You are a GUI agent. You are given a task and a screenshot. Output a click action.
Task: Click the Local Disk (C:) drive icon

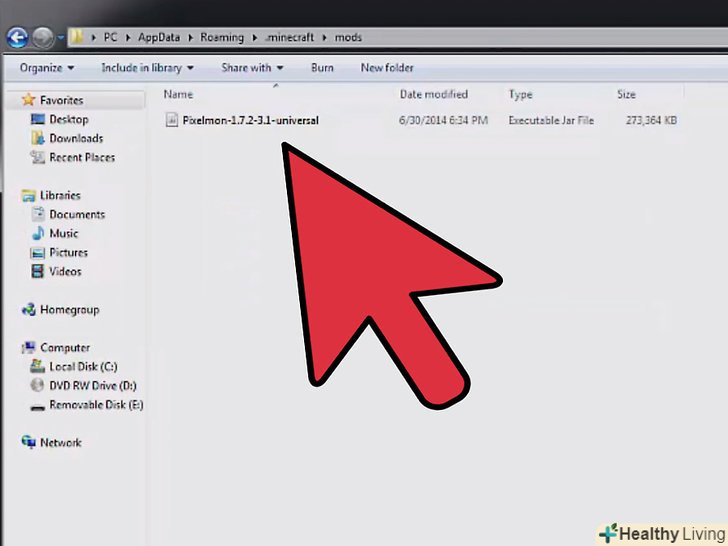click(38, 366)
